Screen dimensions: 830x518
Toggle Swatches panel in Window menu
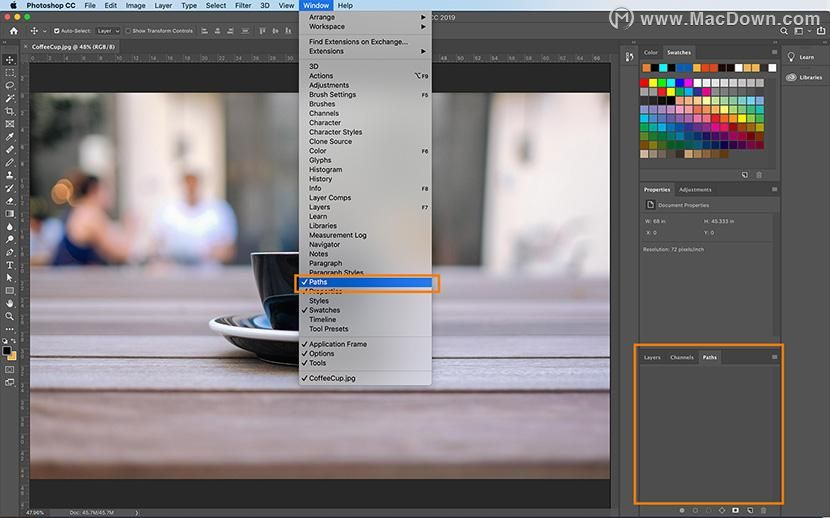pyautogui.click(x=365, y=310)
